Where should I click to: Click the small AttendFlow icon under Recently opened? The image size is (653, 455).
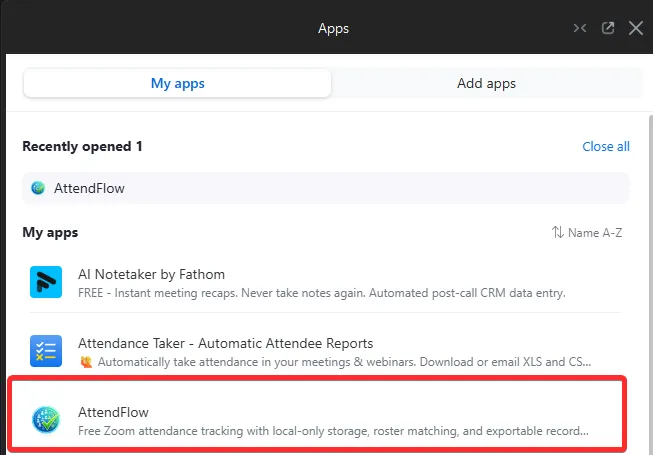pos(38,188)
